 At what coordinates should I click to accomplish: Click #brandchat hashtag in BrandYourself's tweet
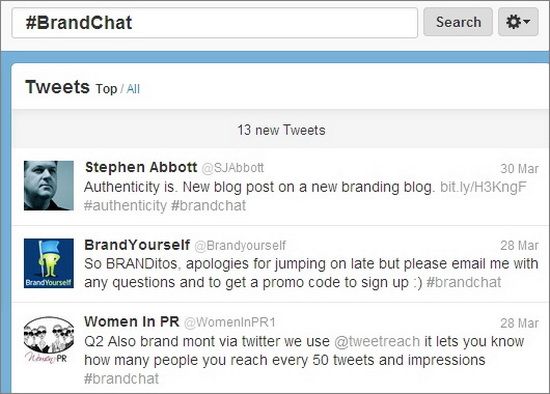point(464,282)
